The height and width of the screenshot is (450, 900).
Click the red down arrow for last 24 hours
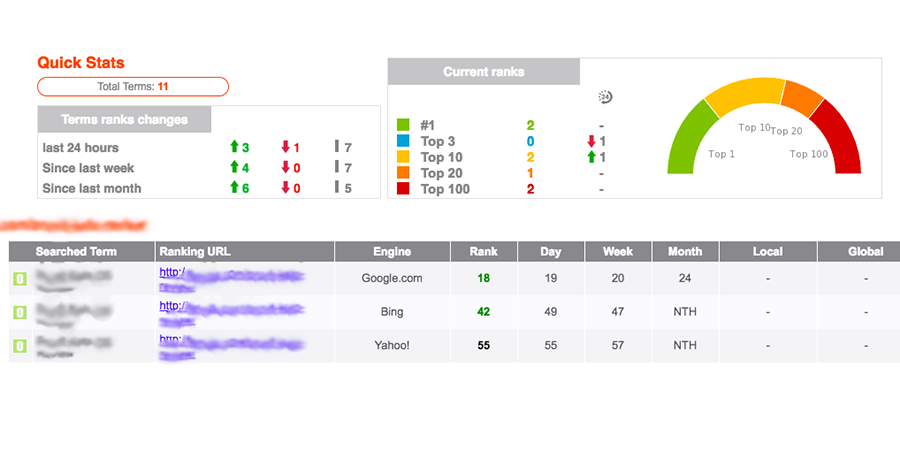pos(285,148)
